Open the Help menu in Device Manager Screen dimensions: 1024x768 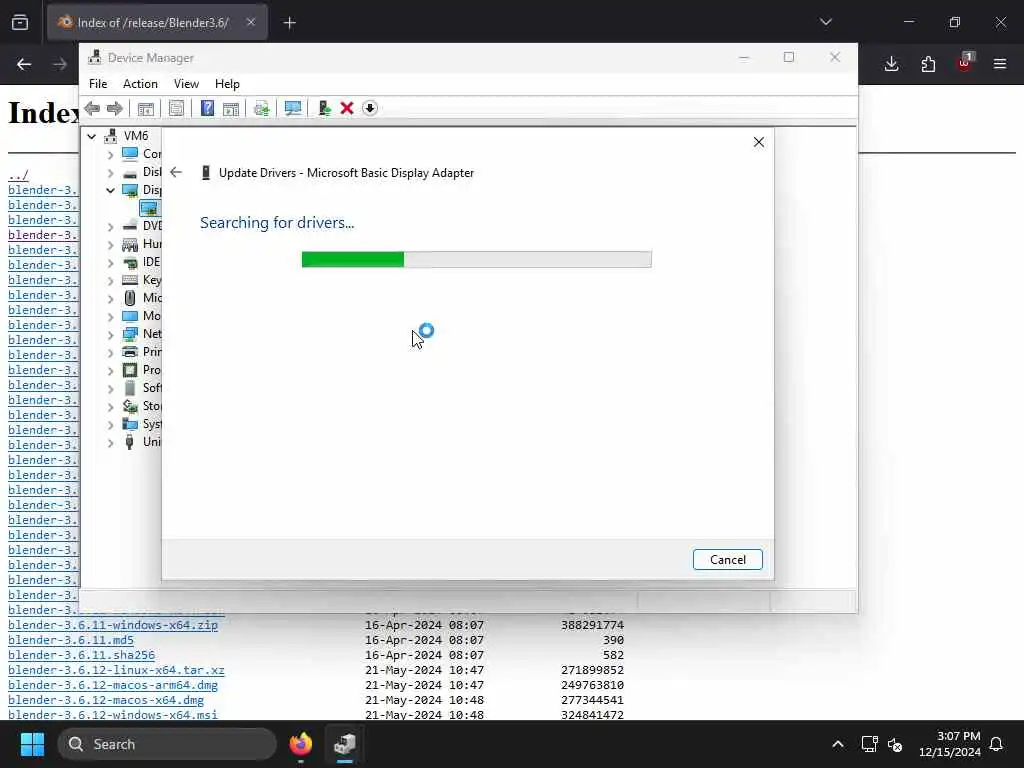point(227,84)
